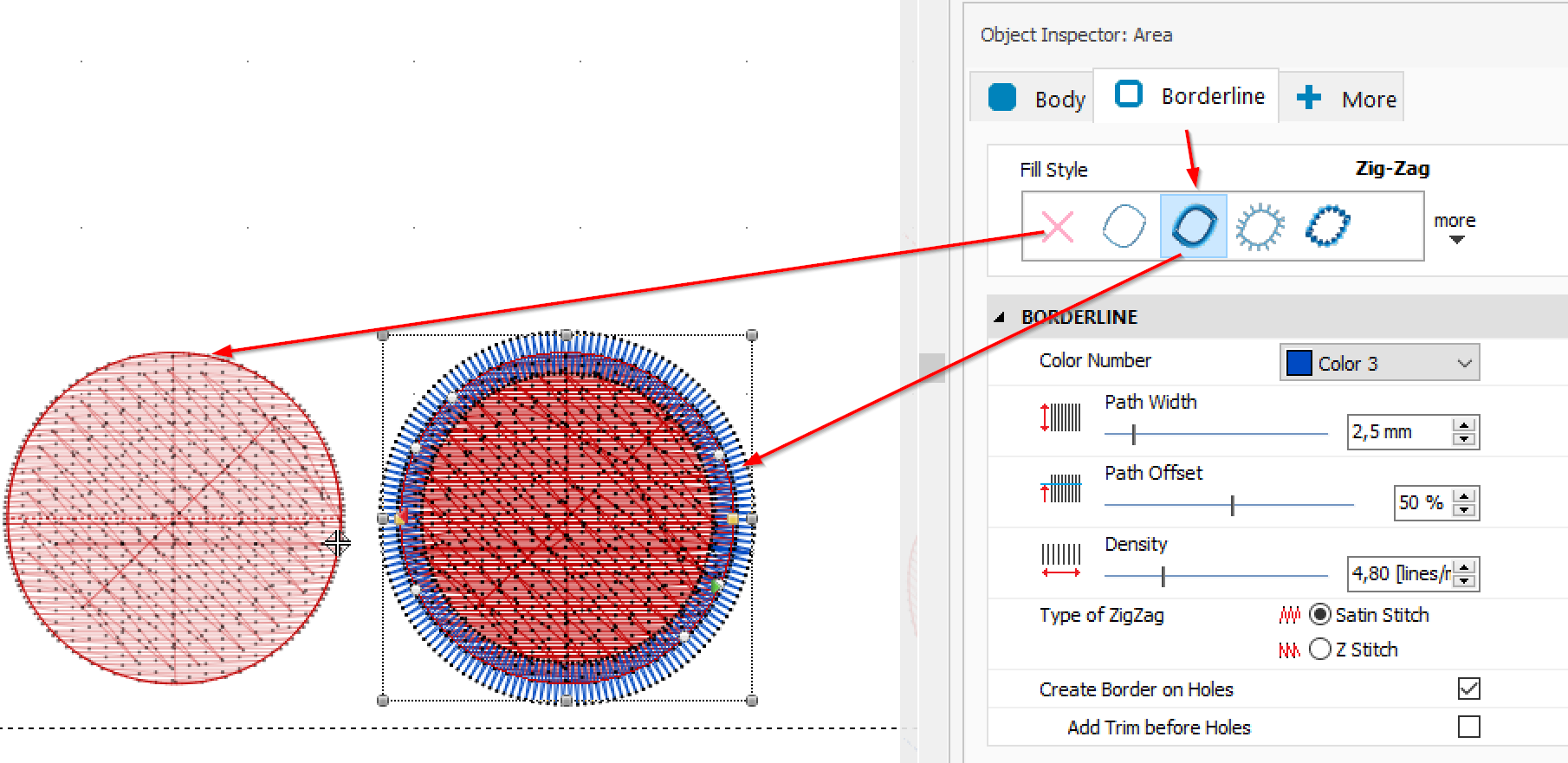The width and height of the screenshot is (1568, 763).
Task: Select the Z Stitch radio button
Action: pos(1320,649)
